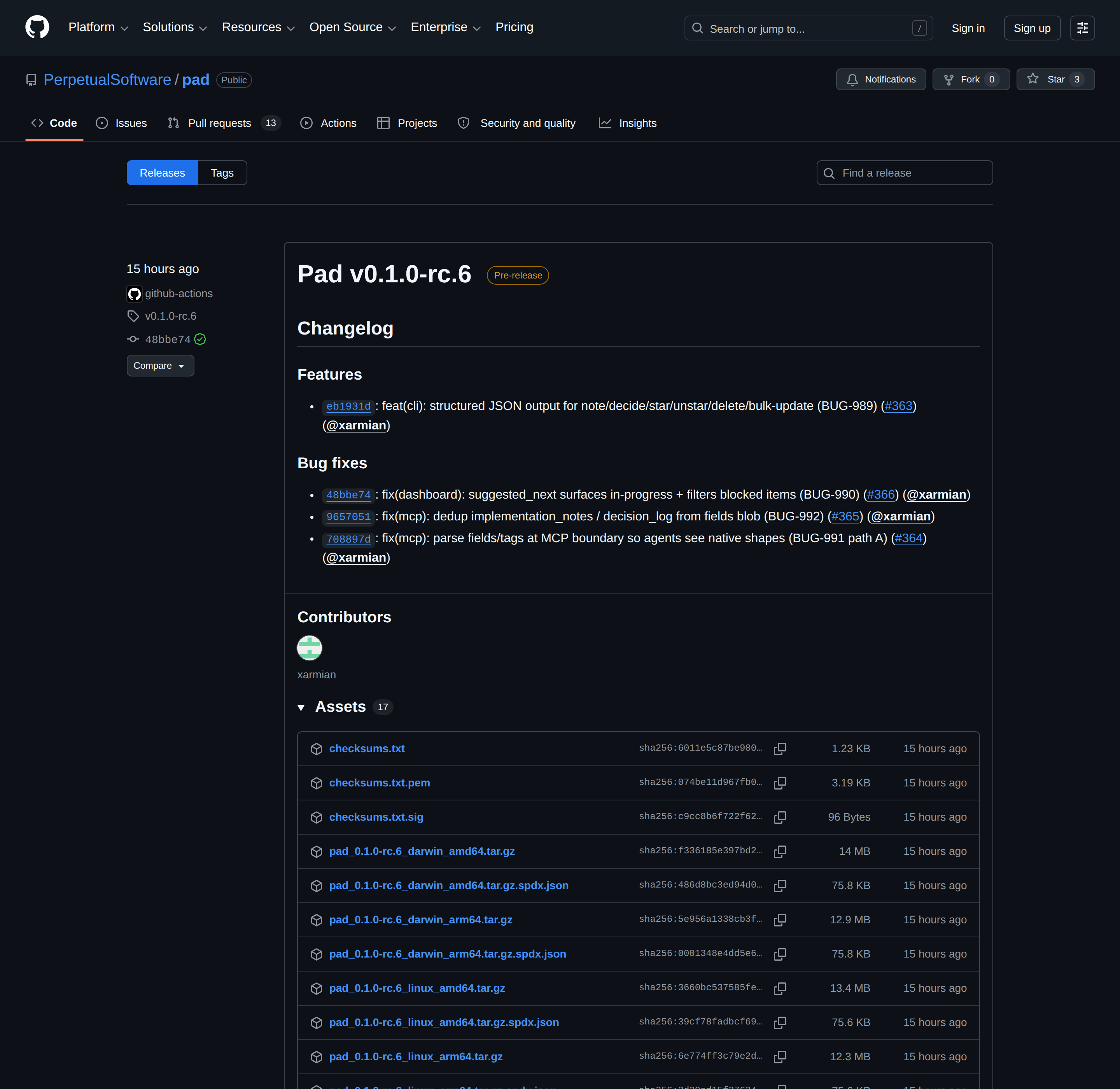Expand the Enterprise menu
Screen dimensions: 1120x1089
tap(446, 28)
